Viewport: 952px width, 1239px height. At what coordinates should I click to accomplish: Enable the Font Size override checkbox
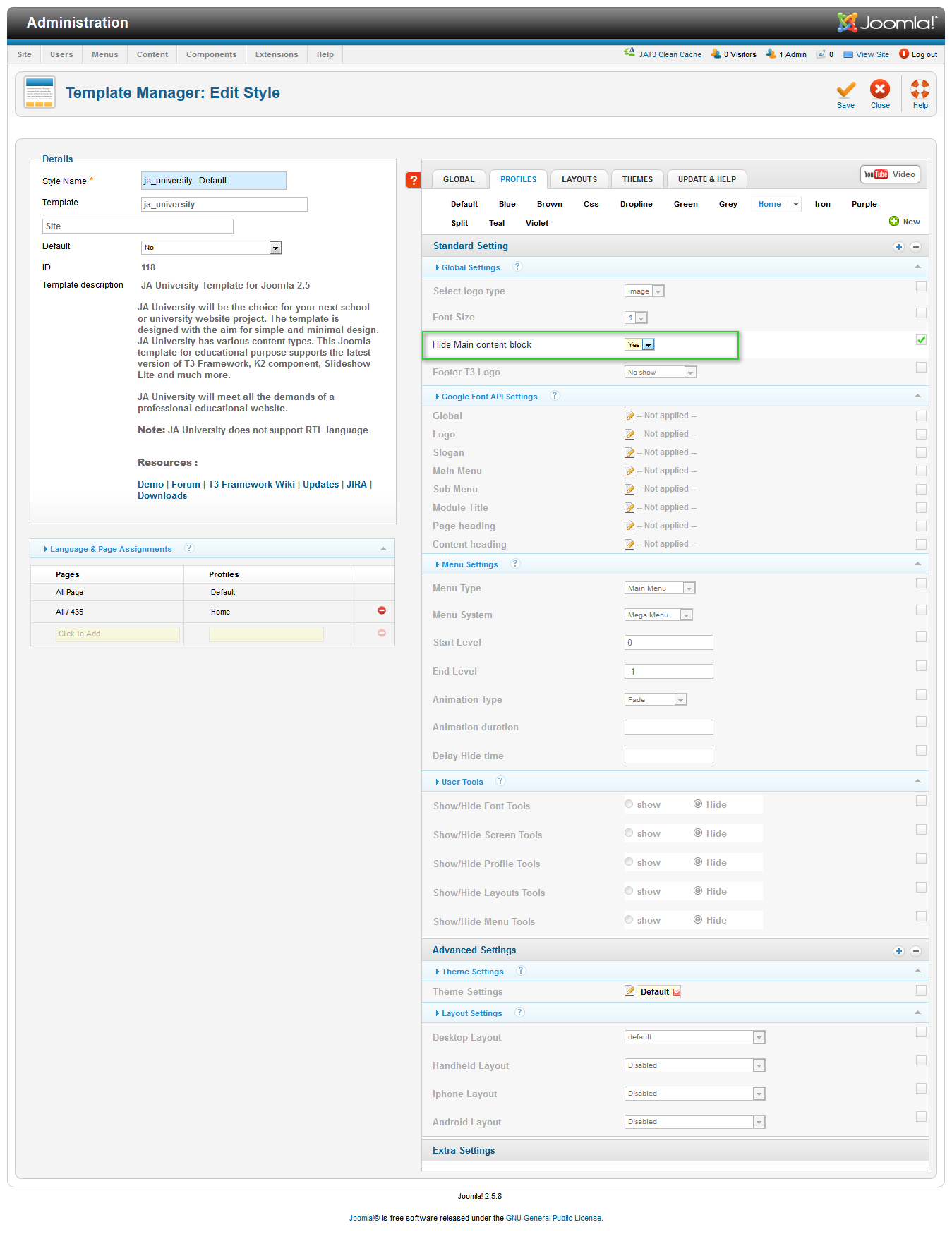921,313
